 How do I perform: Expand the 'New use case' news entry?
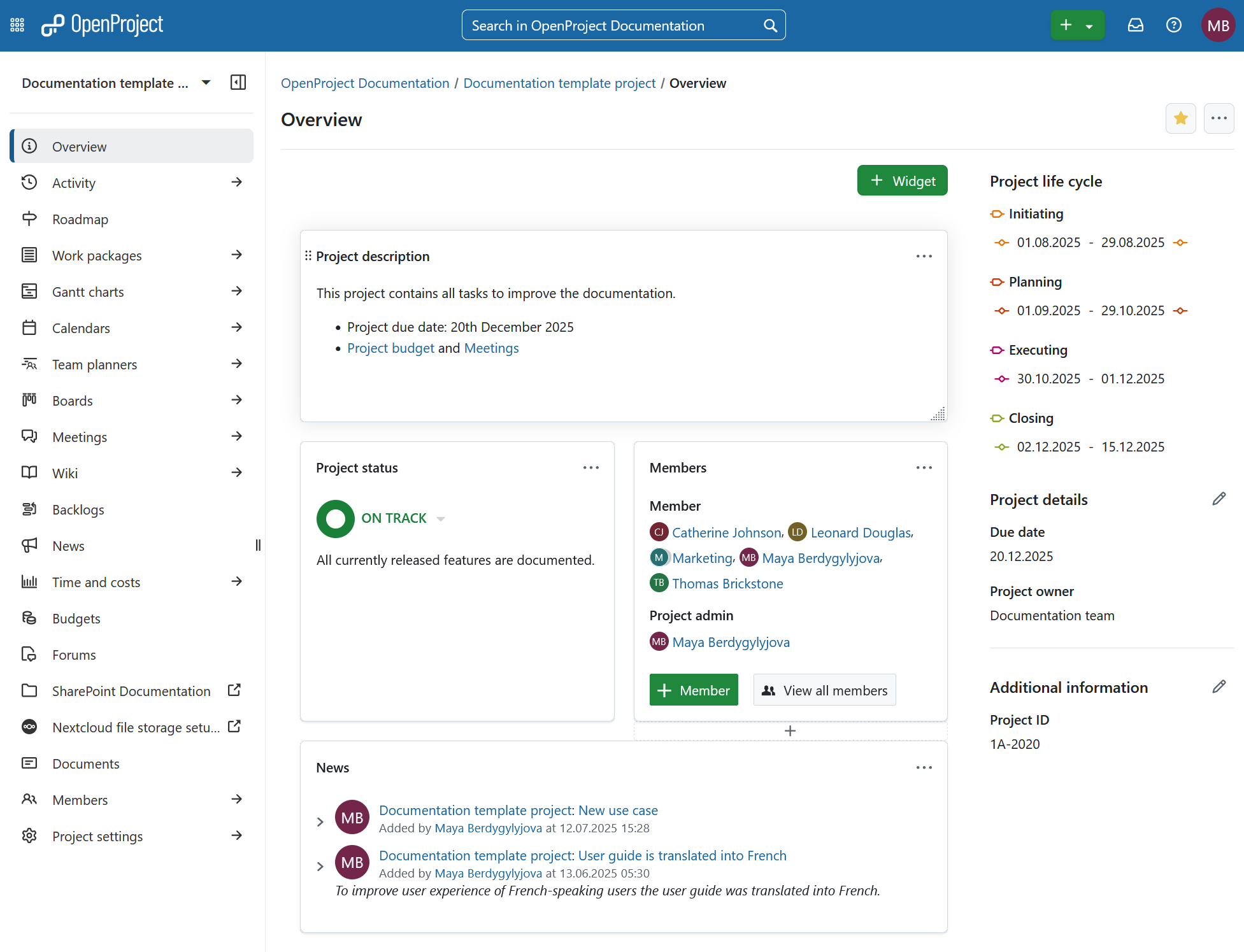click(320, 821)
